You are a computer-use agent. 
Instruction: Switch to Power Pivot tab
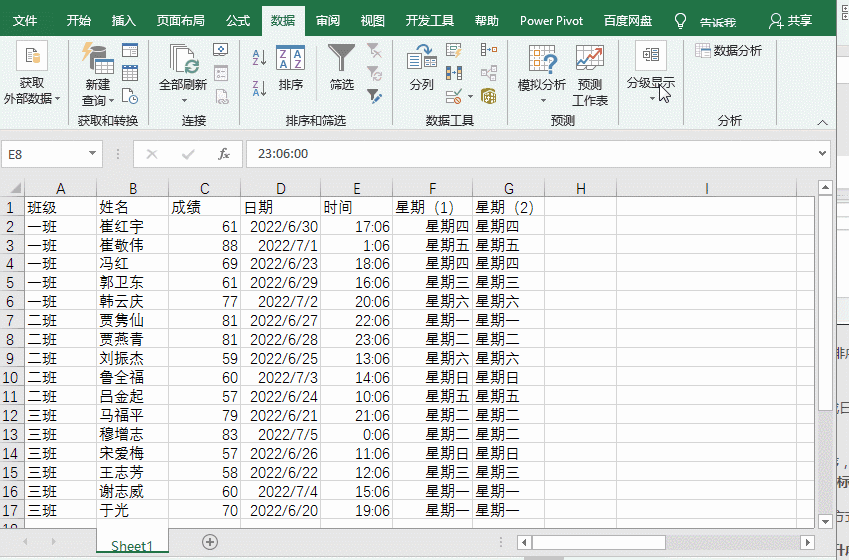[x=551, y=21]
